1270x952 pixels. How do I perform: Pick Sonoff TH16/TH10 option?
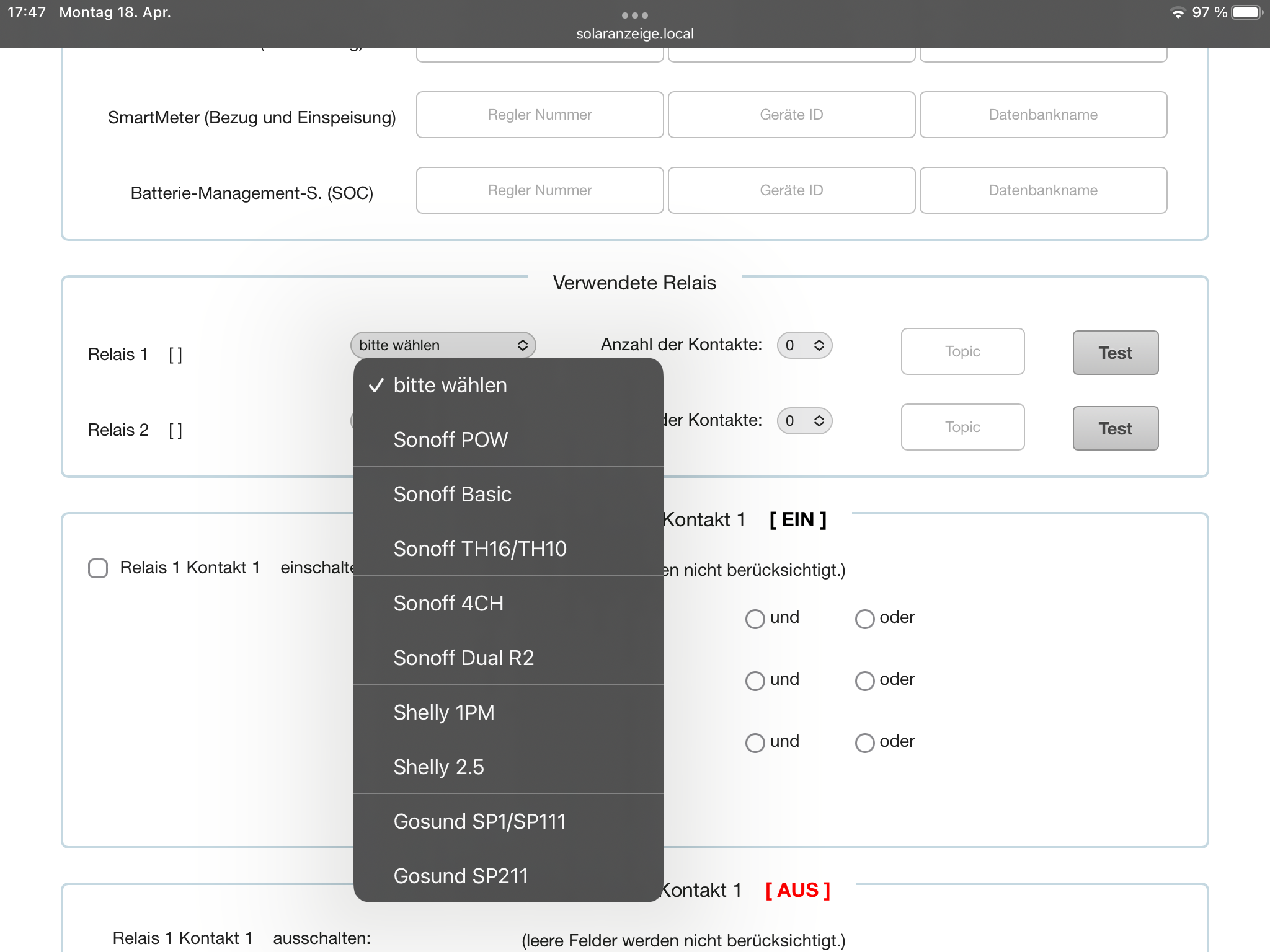[480, 549]
